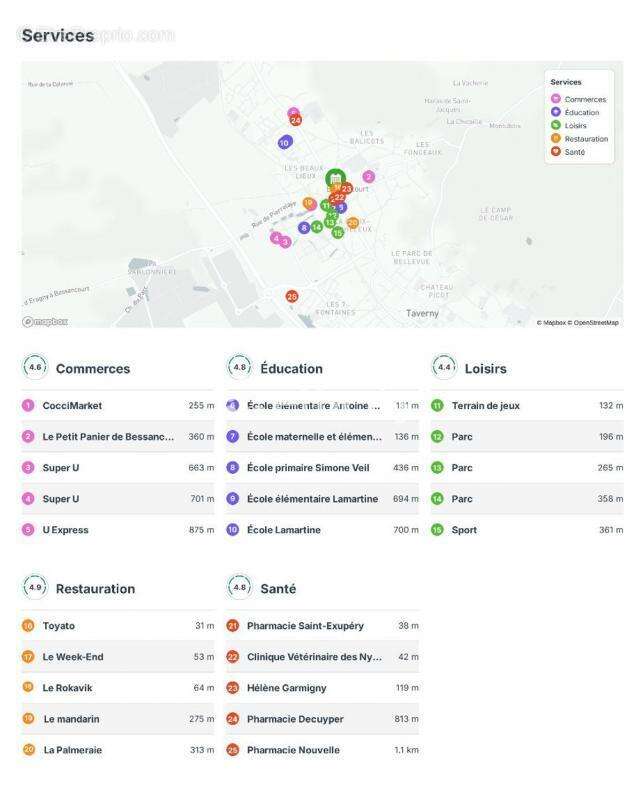The image size is (643, 800).
Task: Toggle Éducation in the map legend
Action: point(581,112)
